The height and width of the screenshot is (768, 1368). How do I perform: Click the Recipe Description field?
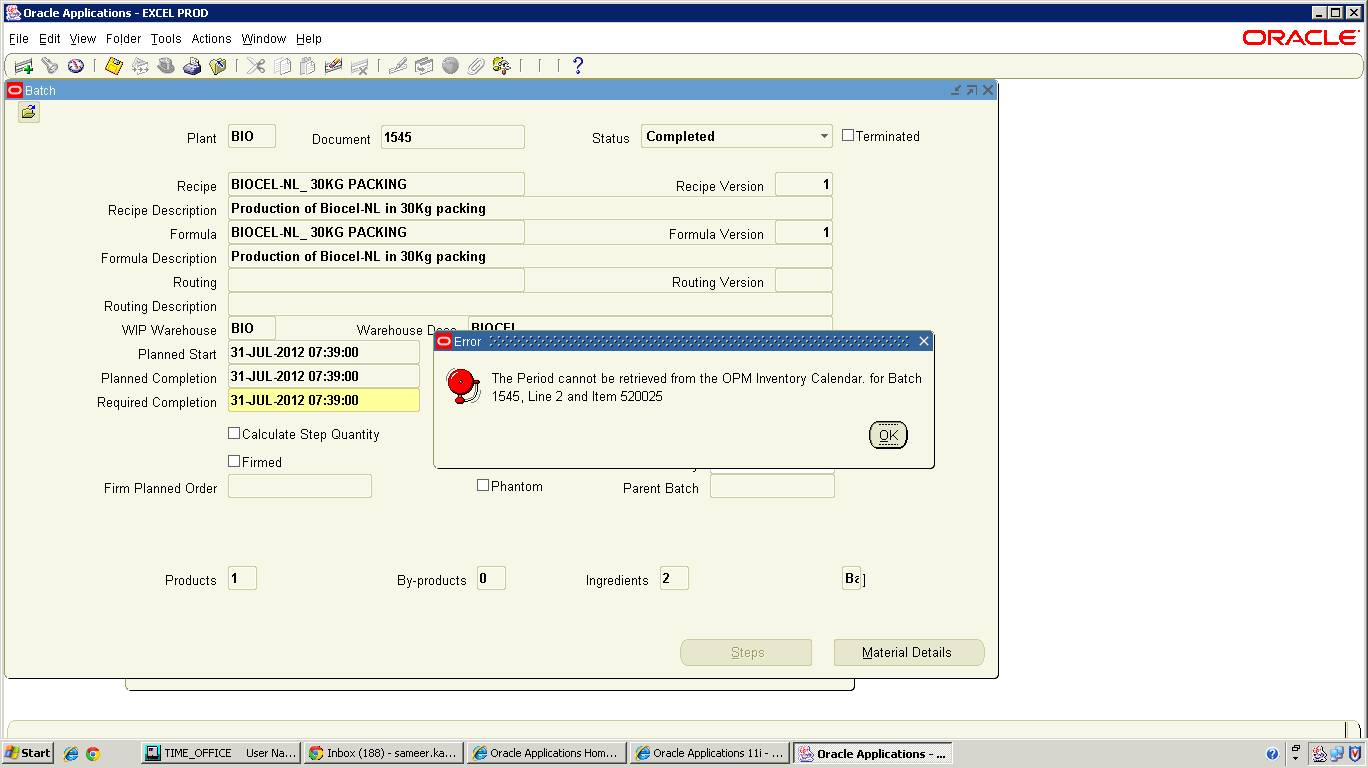coord(530,209)
